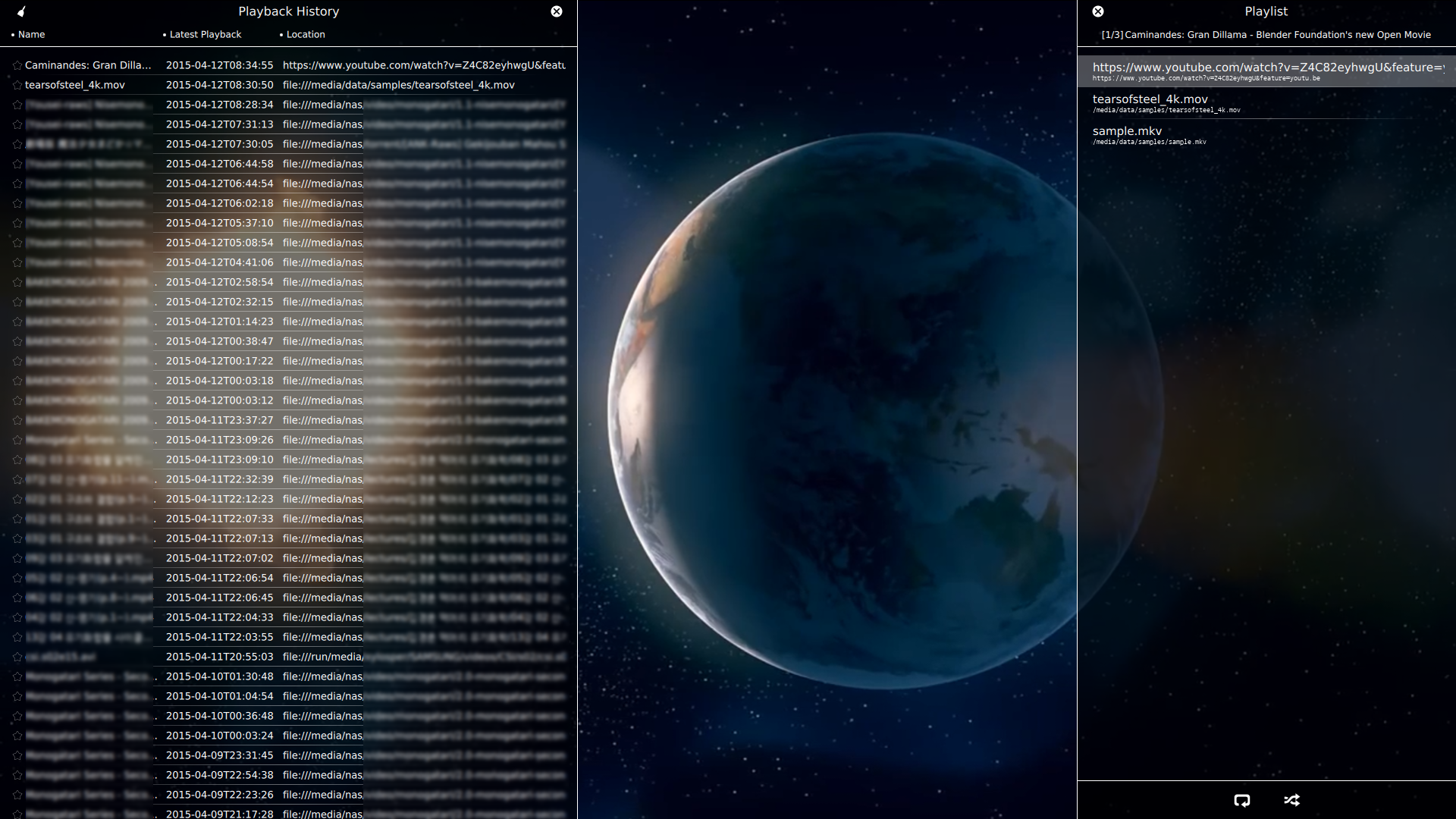The image size is (1456, 819).
Task: Star the entry played 2015-04-11T20:55:03
Action: tap(17, 657)
